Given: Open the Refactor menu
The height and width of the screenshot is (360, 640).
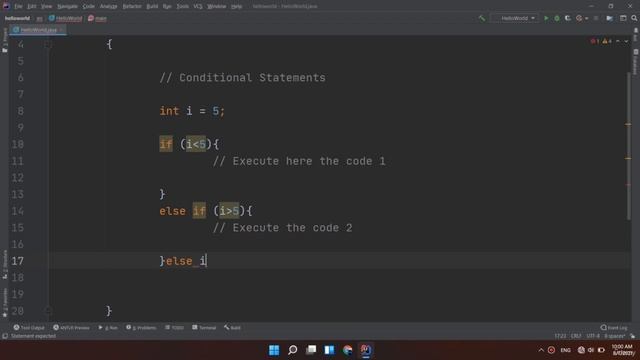Looking at the screenshot, I should point(132,6).
